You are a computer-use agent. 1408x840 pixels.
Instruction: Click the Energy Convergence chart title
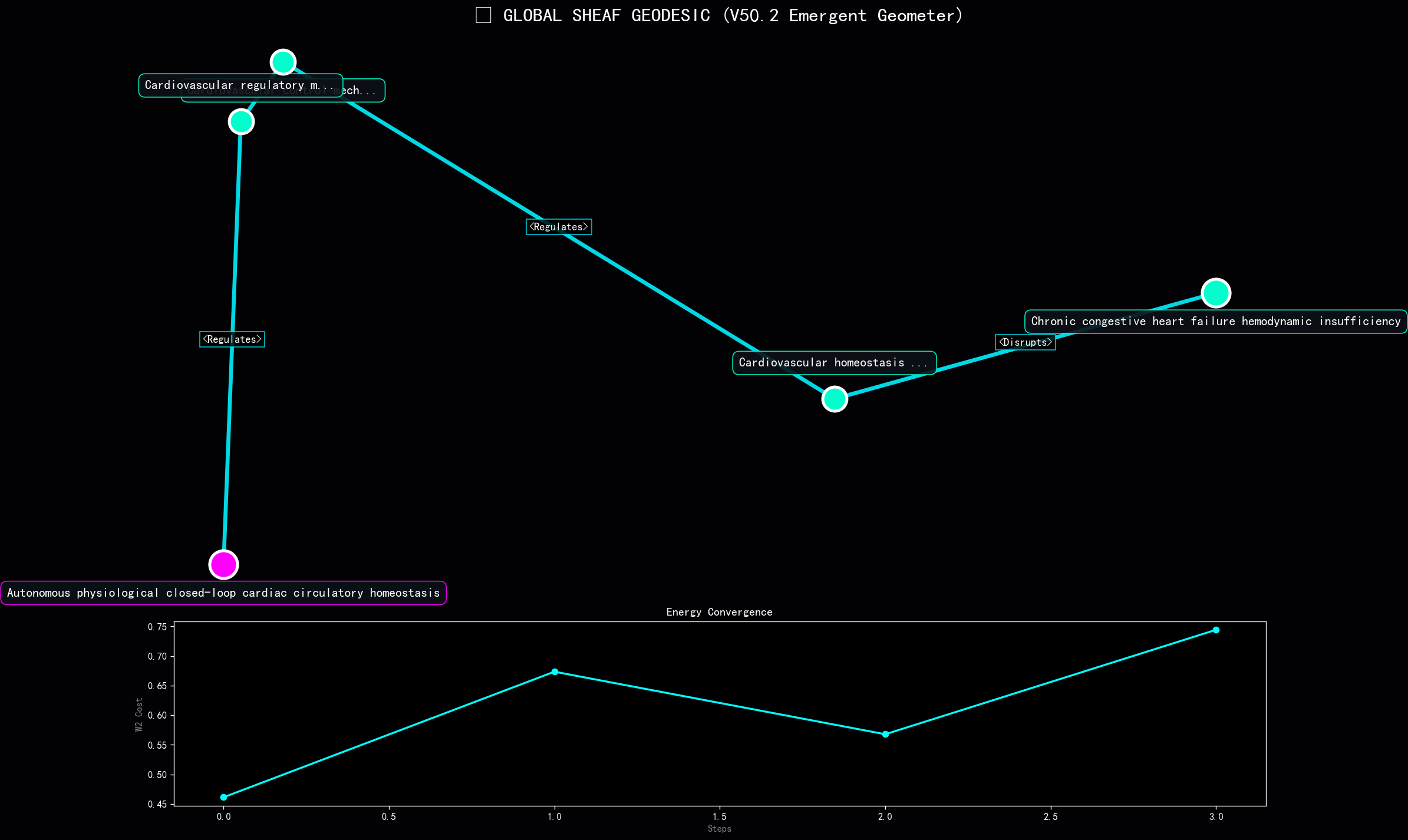point(719,612)
